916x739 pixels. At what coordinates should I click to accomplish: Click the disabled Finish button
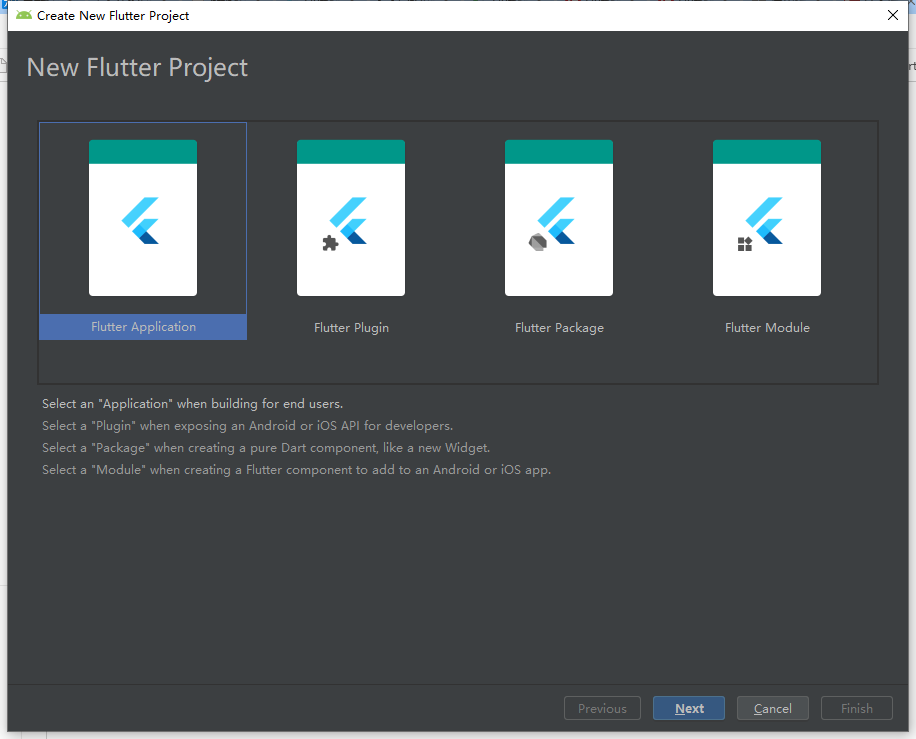[x=856, y=708]
